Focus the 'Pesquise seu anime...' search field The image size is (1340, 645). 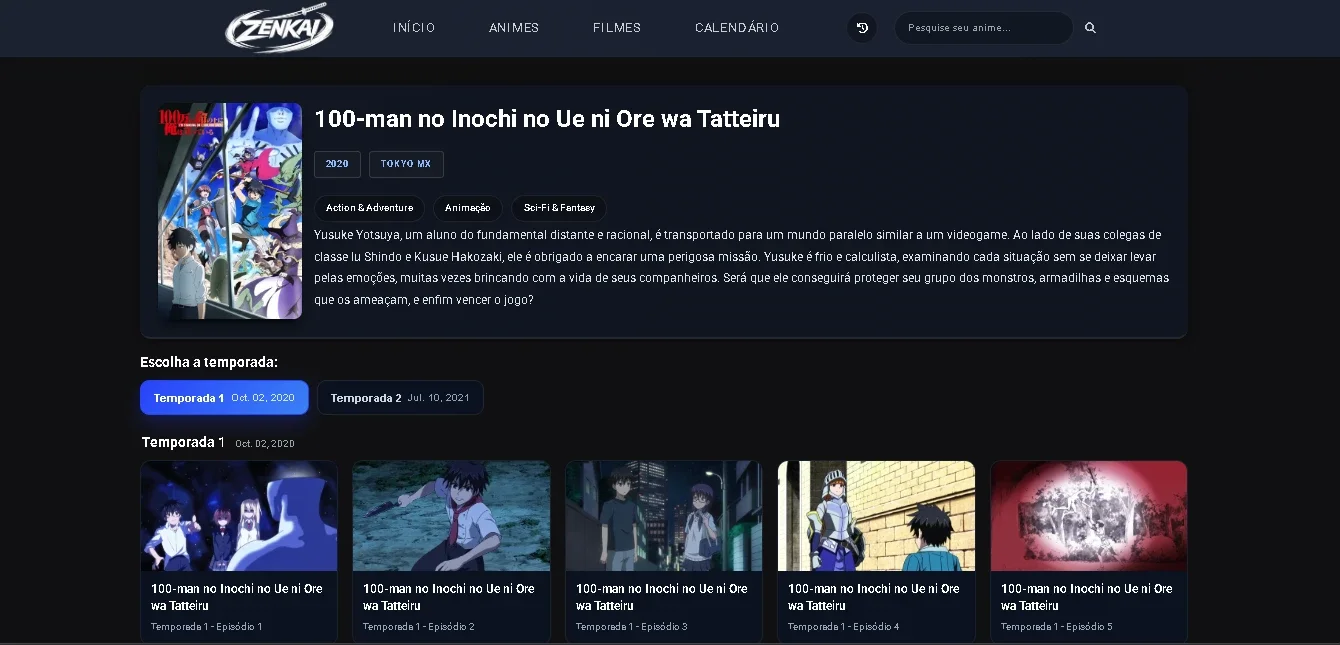(984, 28)
